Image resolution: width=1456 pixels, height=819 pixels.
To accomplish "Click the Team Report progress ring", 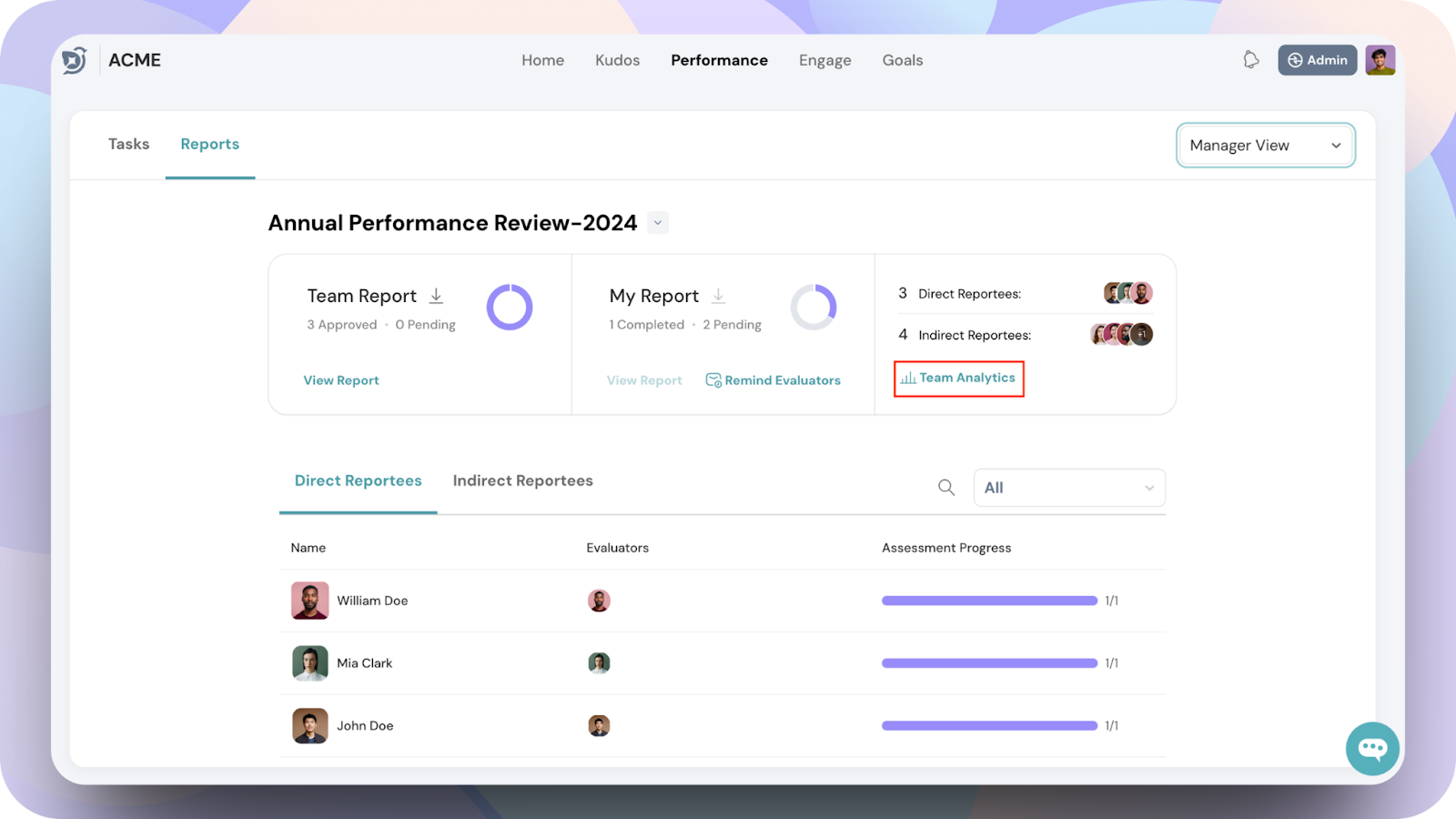I will point(510,307).
